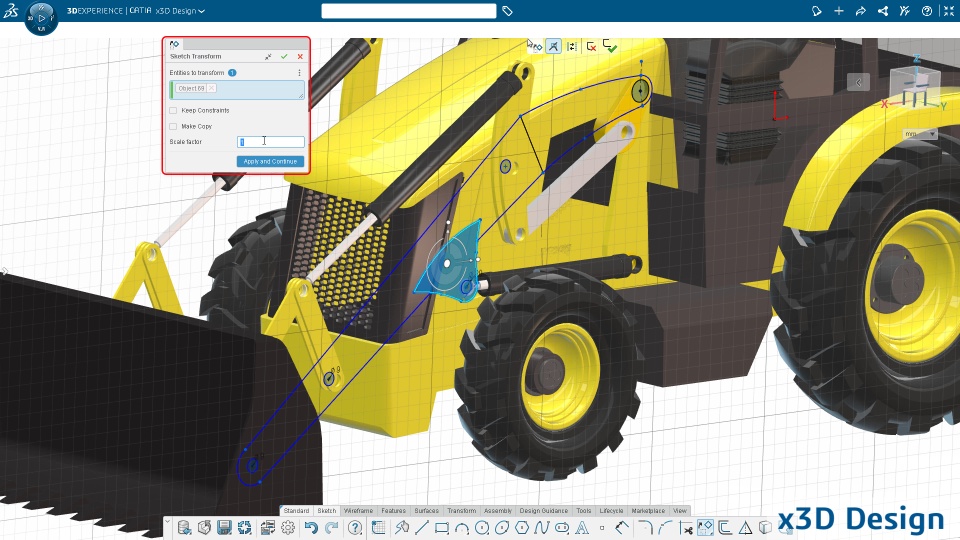Click the database import icon

(x=184, y=528)
